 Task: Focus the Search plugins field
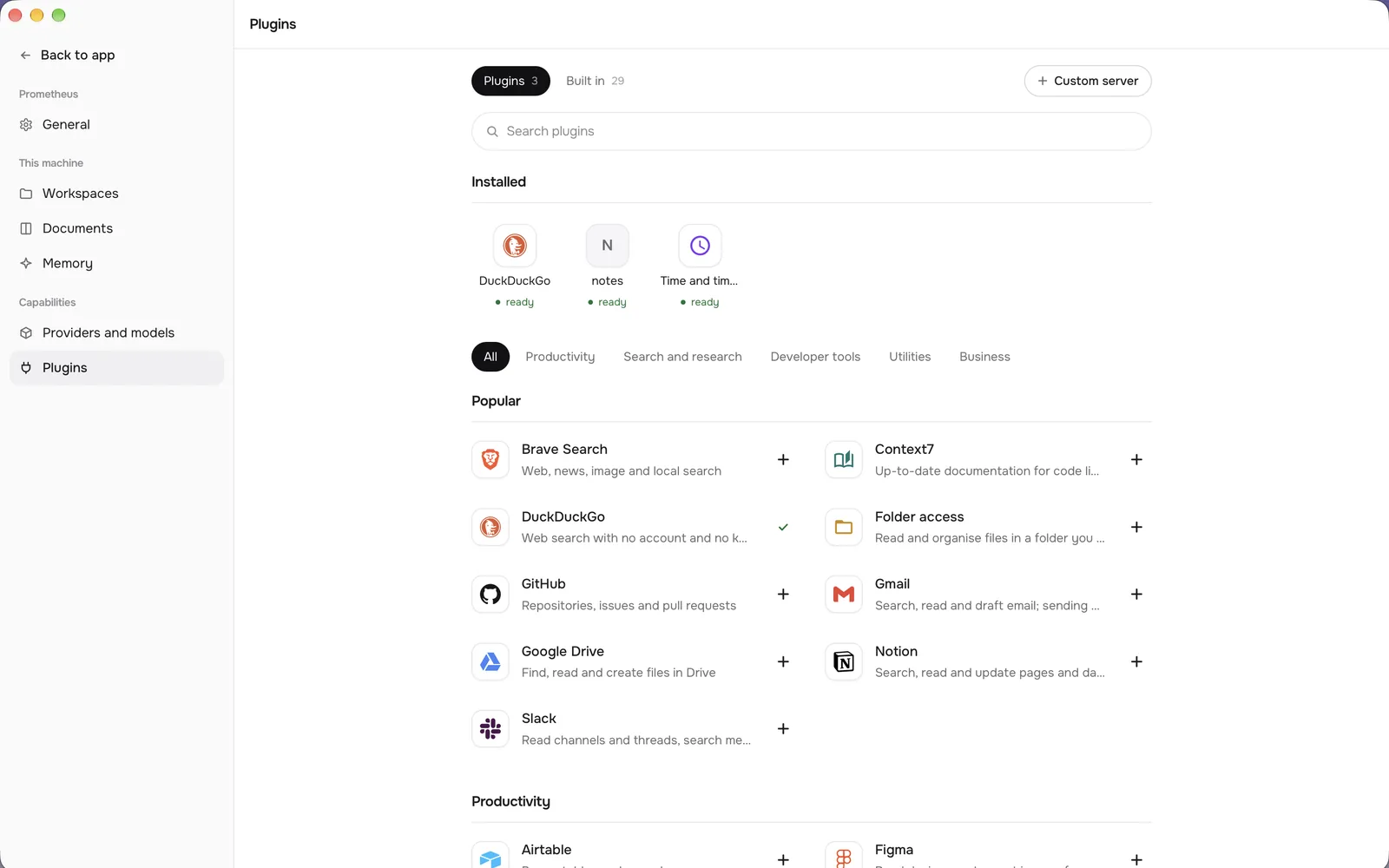(x=812, y=131)
